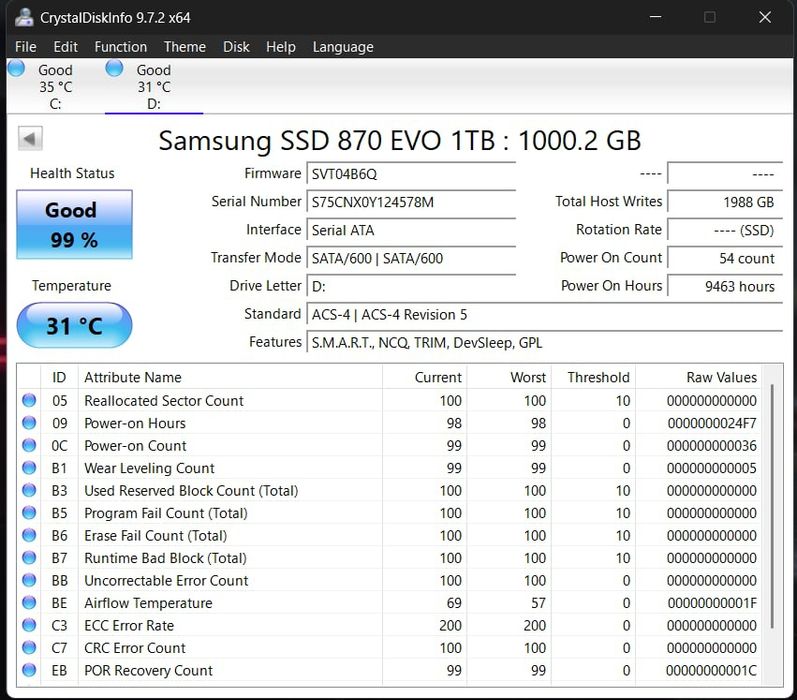Click the Drive Letter field D:
The width and height of the screenshot is (797, 700).
pos(411,286)
